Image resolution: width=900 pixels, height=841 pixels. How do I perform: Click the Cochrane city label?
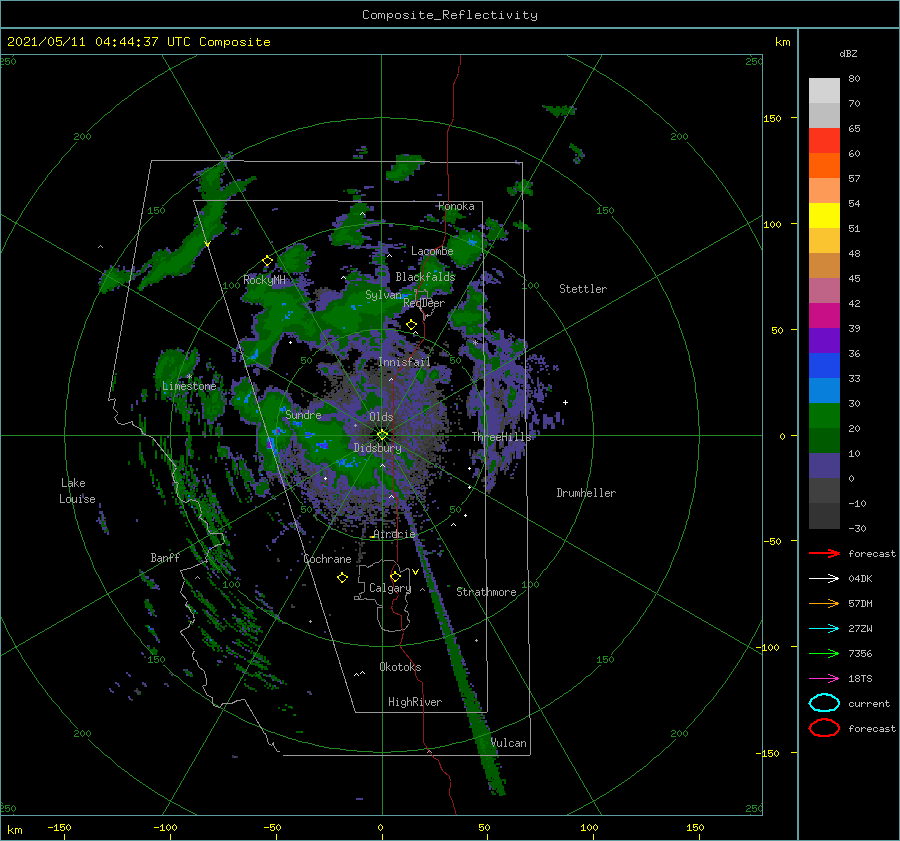pos(327,559)
